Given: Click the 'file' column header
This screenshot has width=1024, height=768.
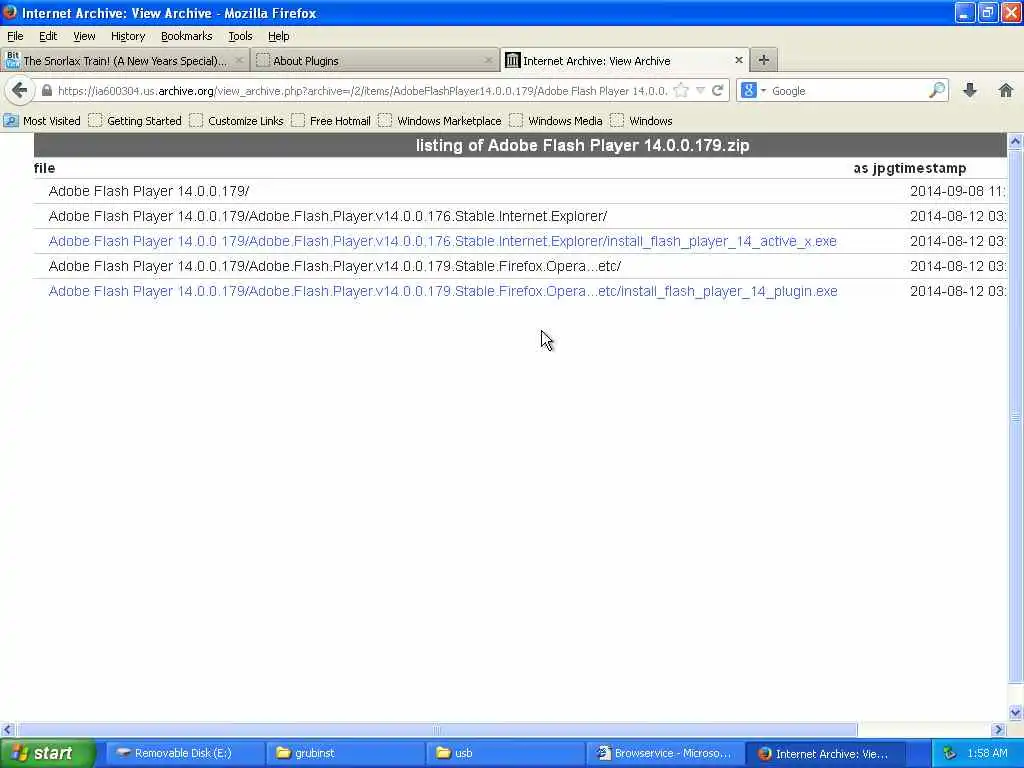Looking at the screenshot, I should [44, 168].
